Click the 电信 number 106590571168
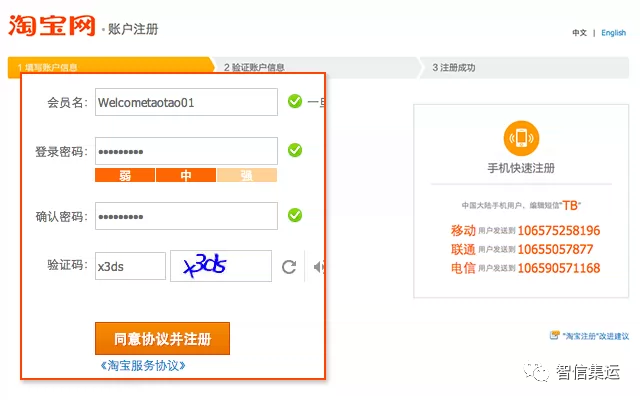 [559, 268]
